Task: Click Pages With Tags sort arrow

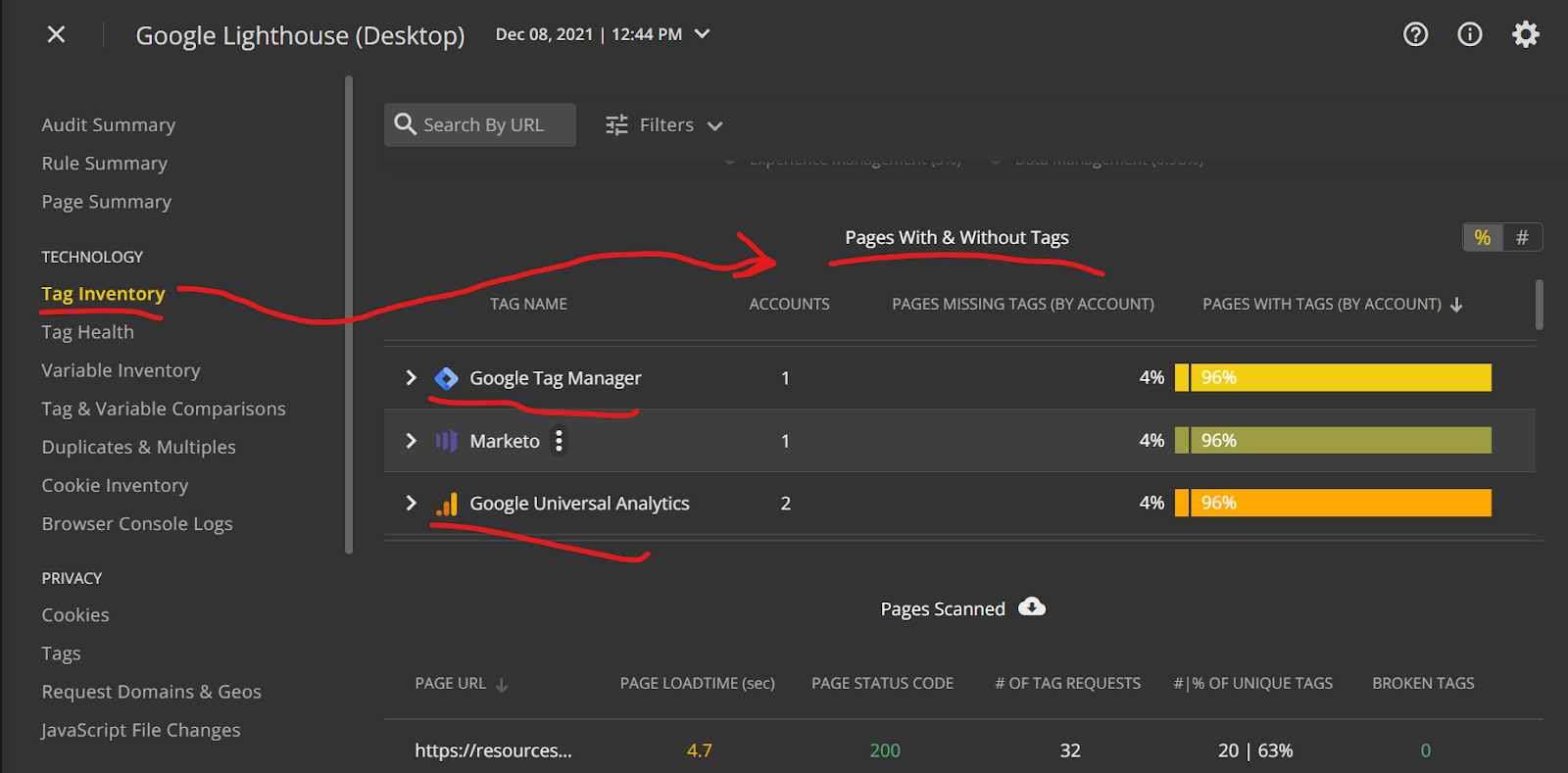Action: pos(1456,305)
